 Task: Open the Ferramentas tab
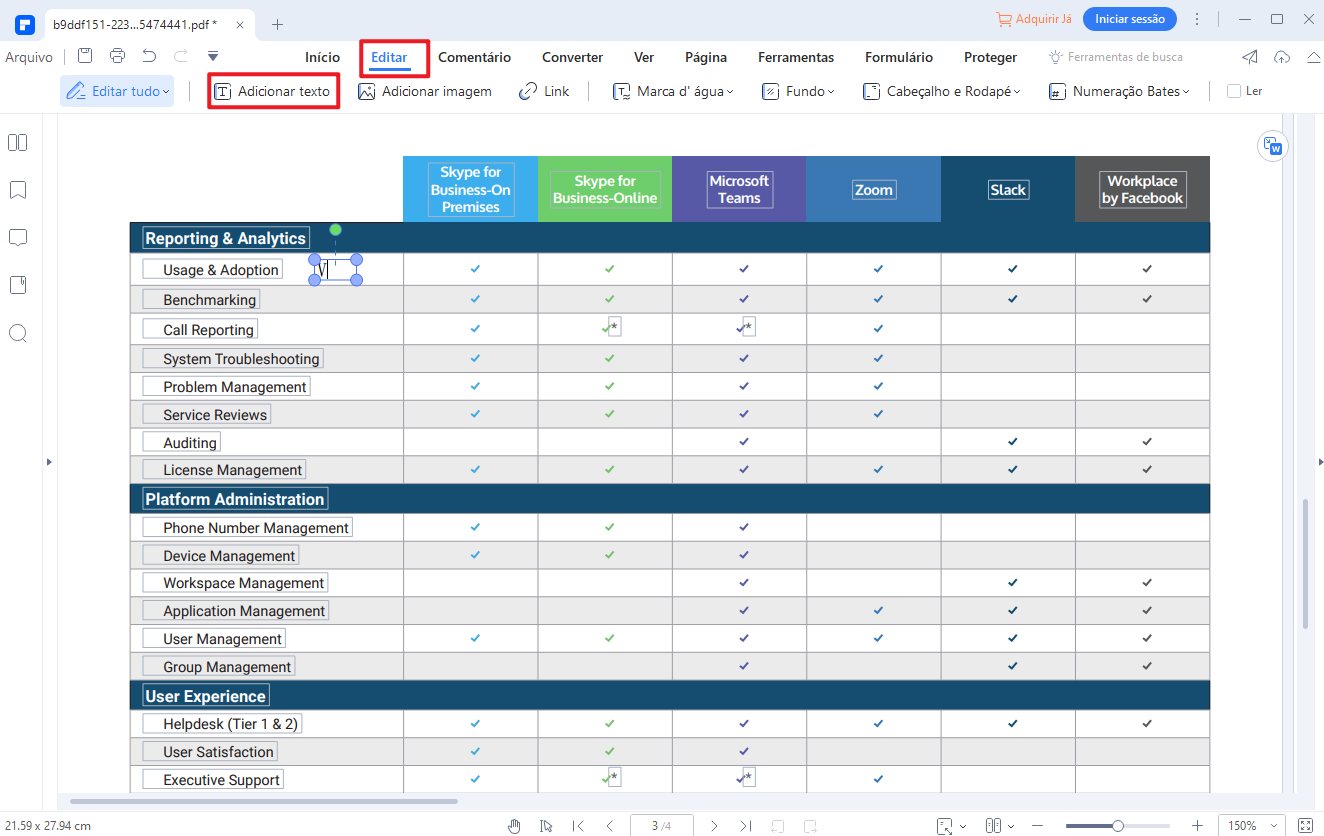click(796, 57)
